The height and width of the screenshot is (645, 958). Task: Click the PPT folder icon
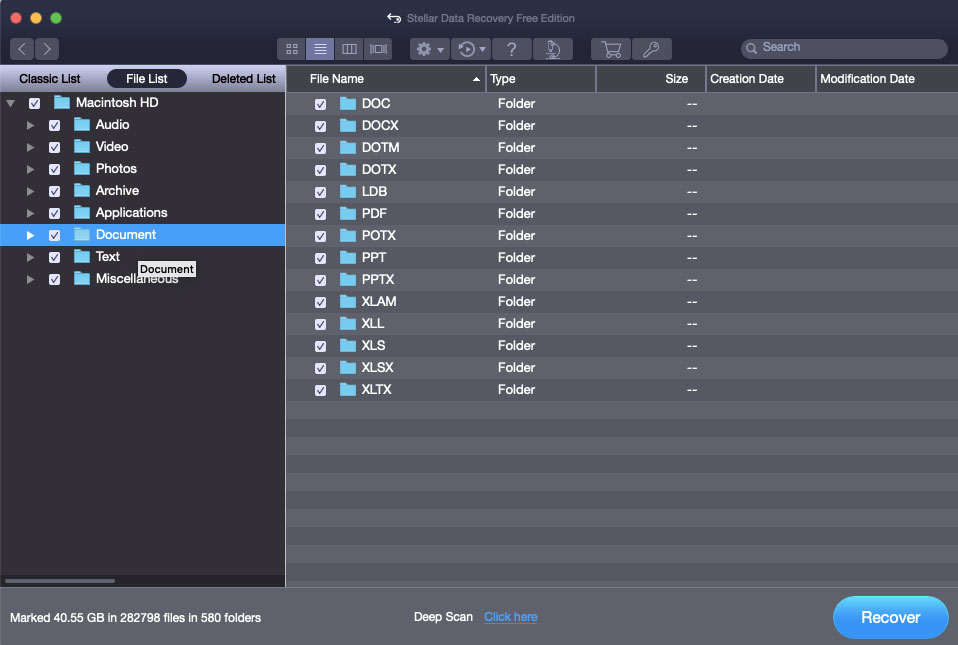pyautogui.click(x=348, y=257)
